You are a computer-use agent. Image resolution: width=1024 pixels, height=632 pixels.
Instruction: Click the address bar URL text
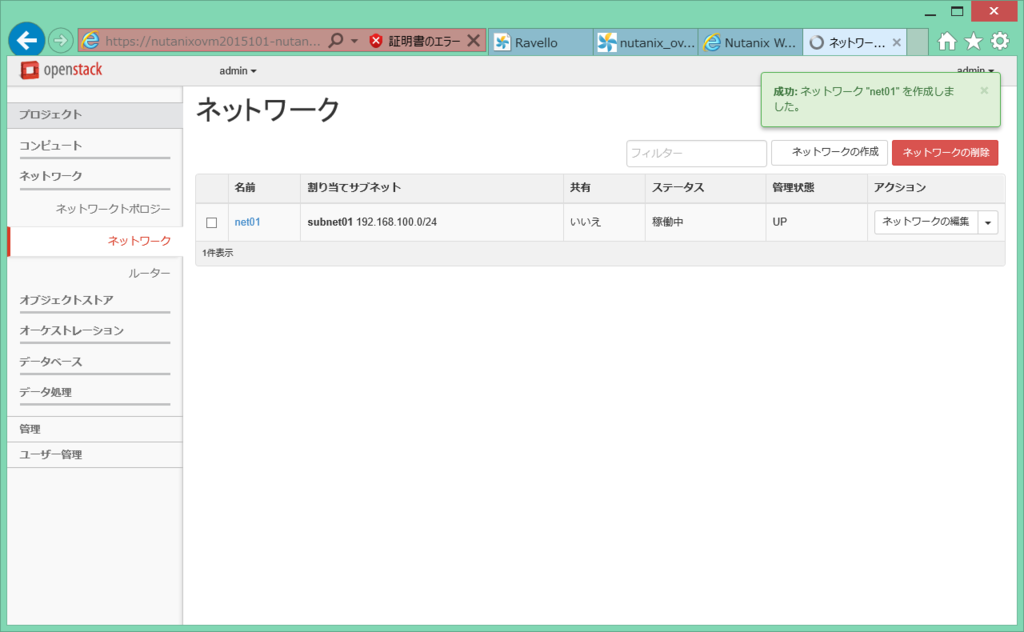pos(213,41)
